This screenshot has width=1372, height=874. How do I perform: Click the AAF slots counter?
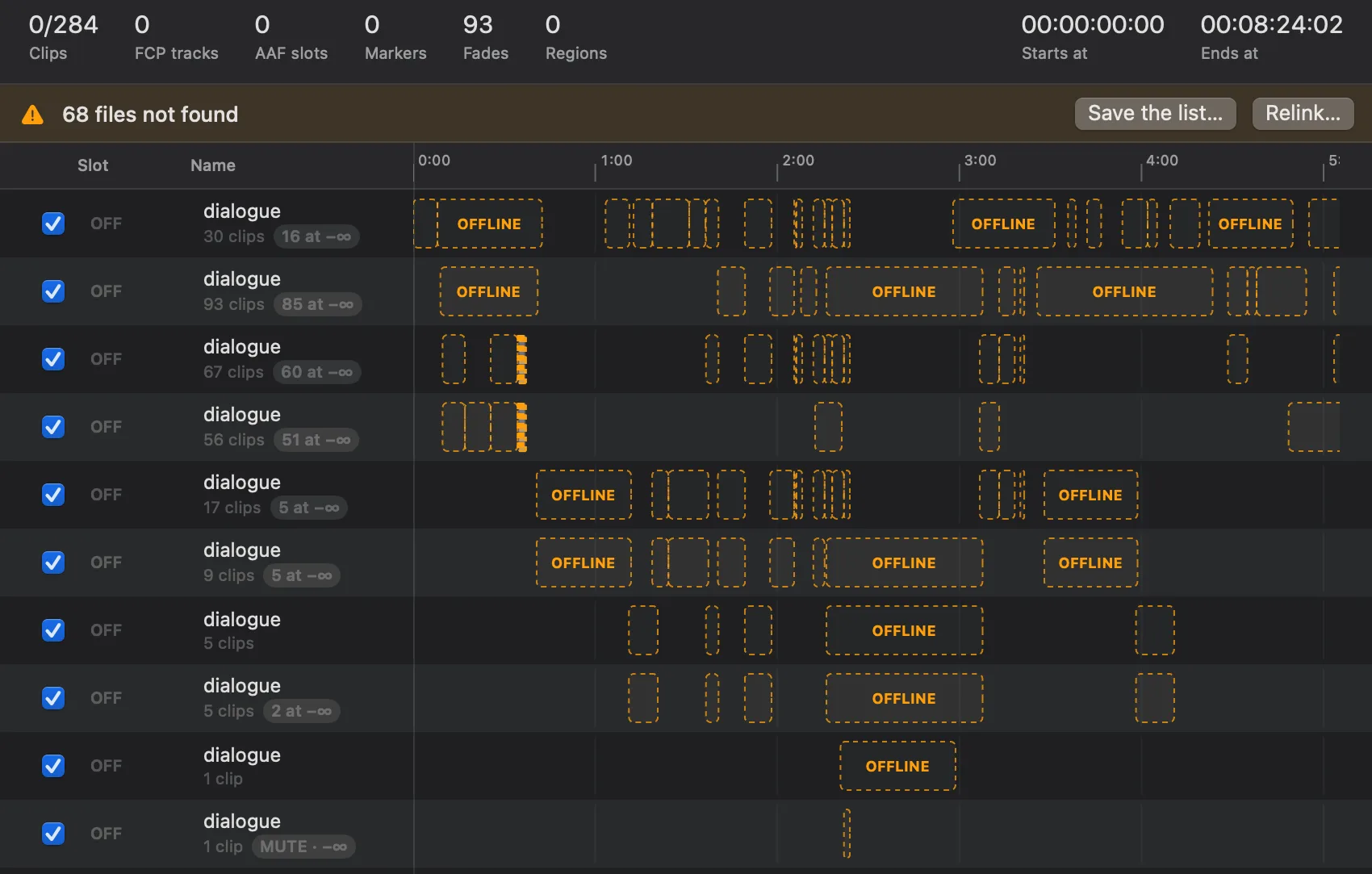point(291,38)
